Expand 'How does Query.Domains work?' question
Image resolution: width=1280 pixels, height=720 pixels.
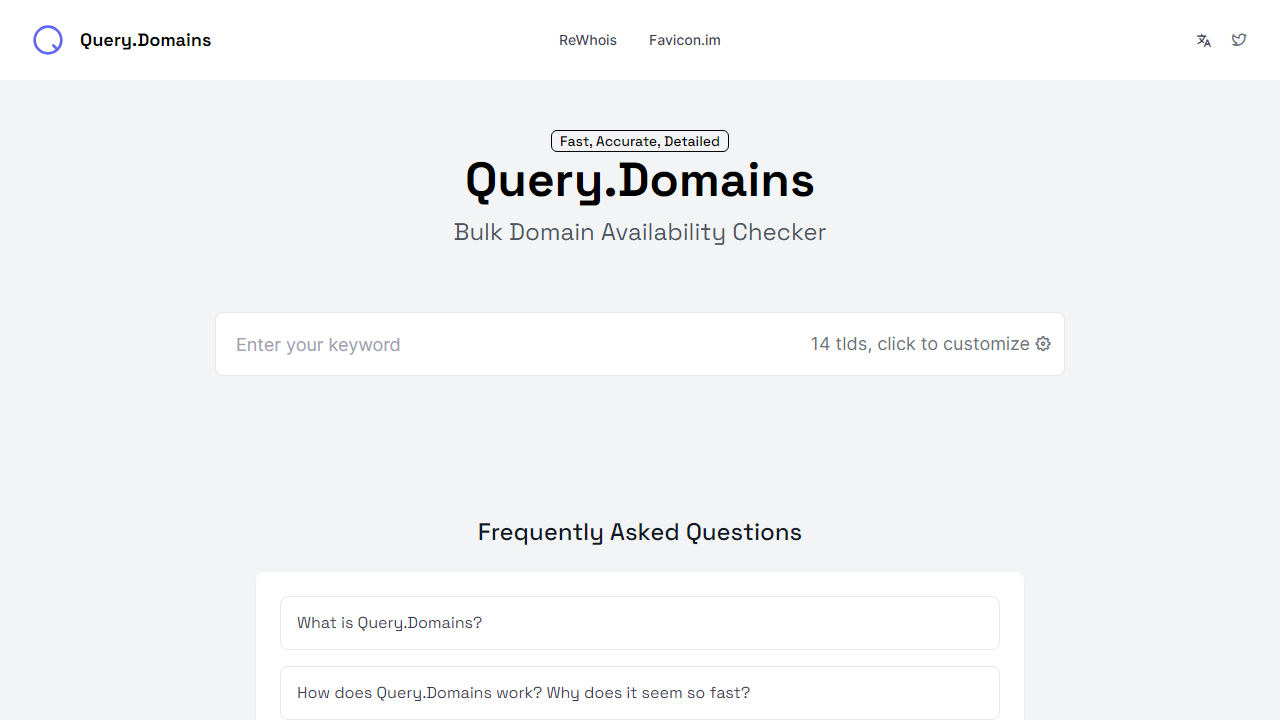(x=640, y=693)
